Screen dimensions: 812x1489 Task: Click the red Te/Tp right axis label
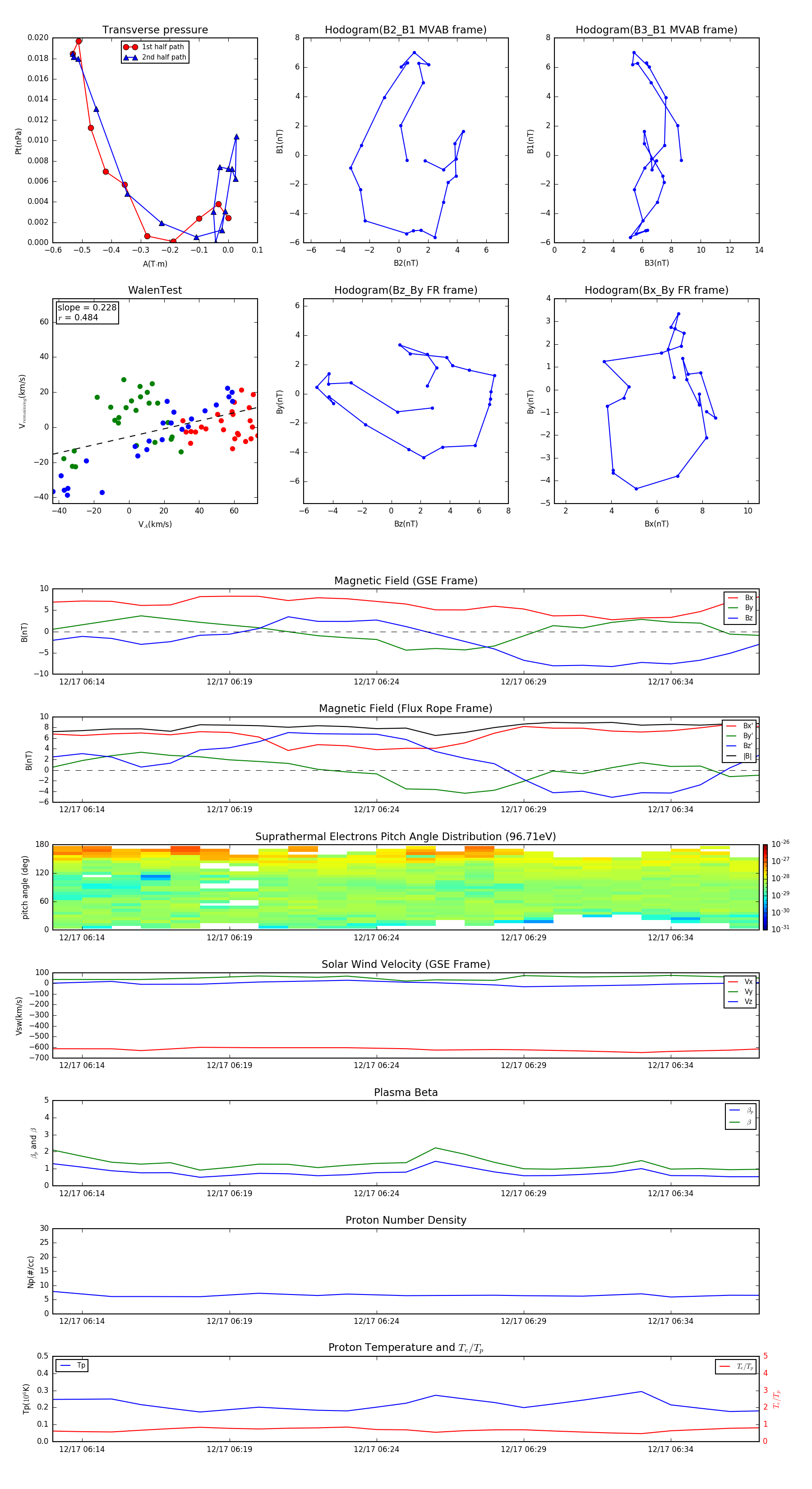(777, 1399)
